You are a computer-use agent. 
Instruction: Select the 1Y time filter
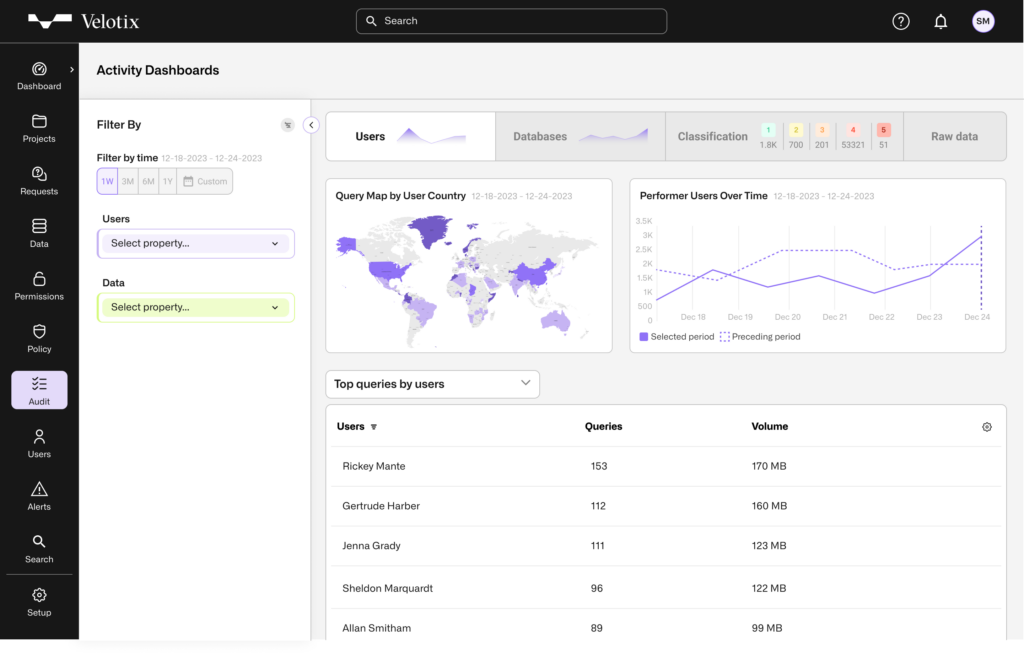coord(168,182)
